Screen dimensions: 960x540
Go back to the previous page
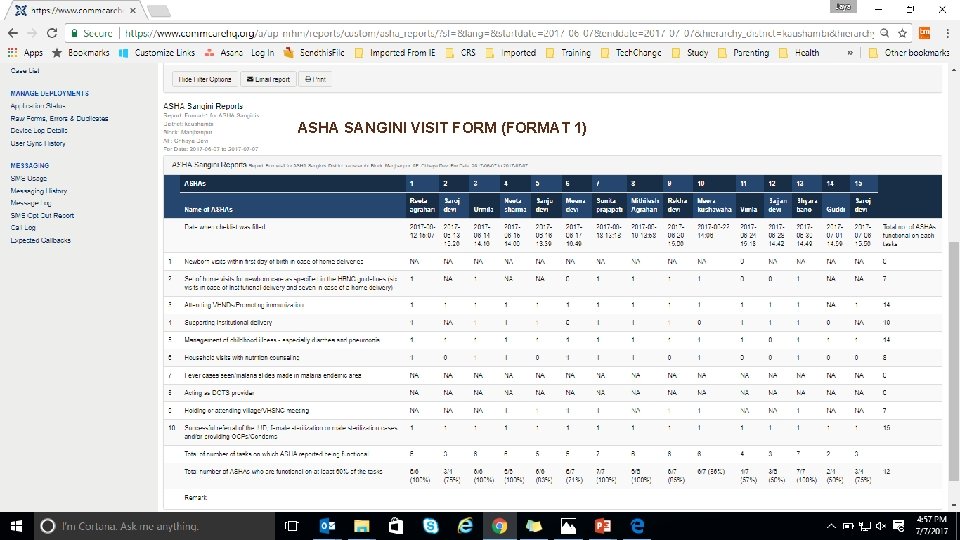(13, 33)
